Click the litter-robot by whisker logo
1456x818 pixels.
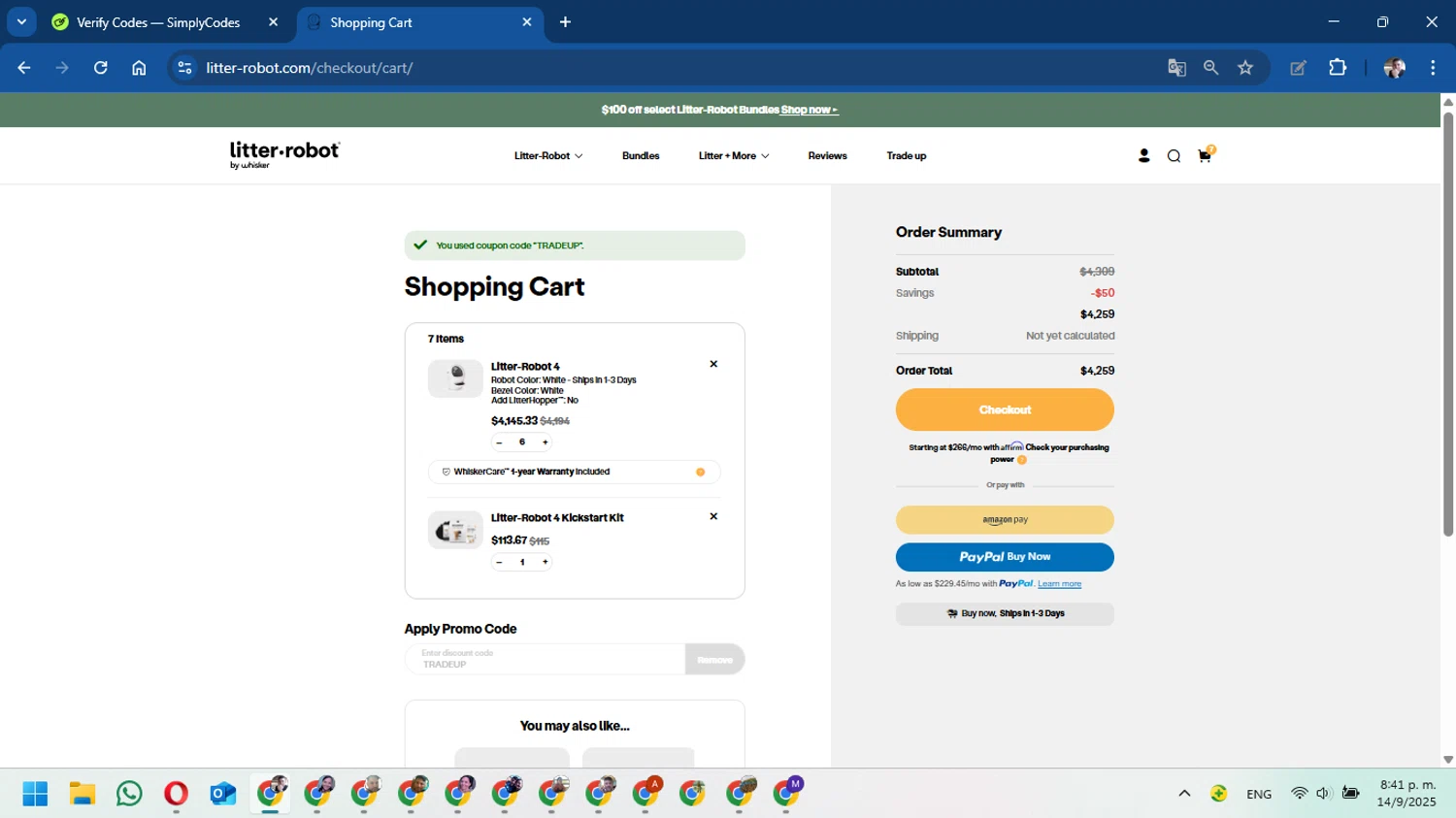point(284,155)
